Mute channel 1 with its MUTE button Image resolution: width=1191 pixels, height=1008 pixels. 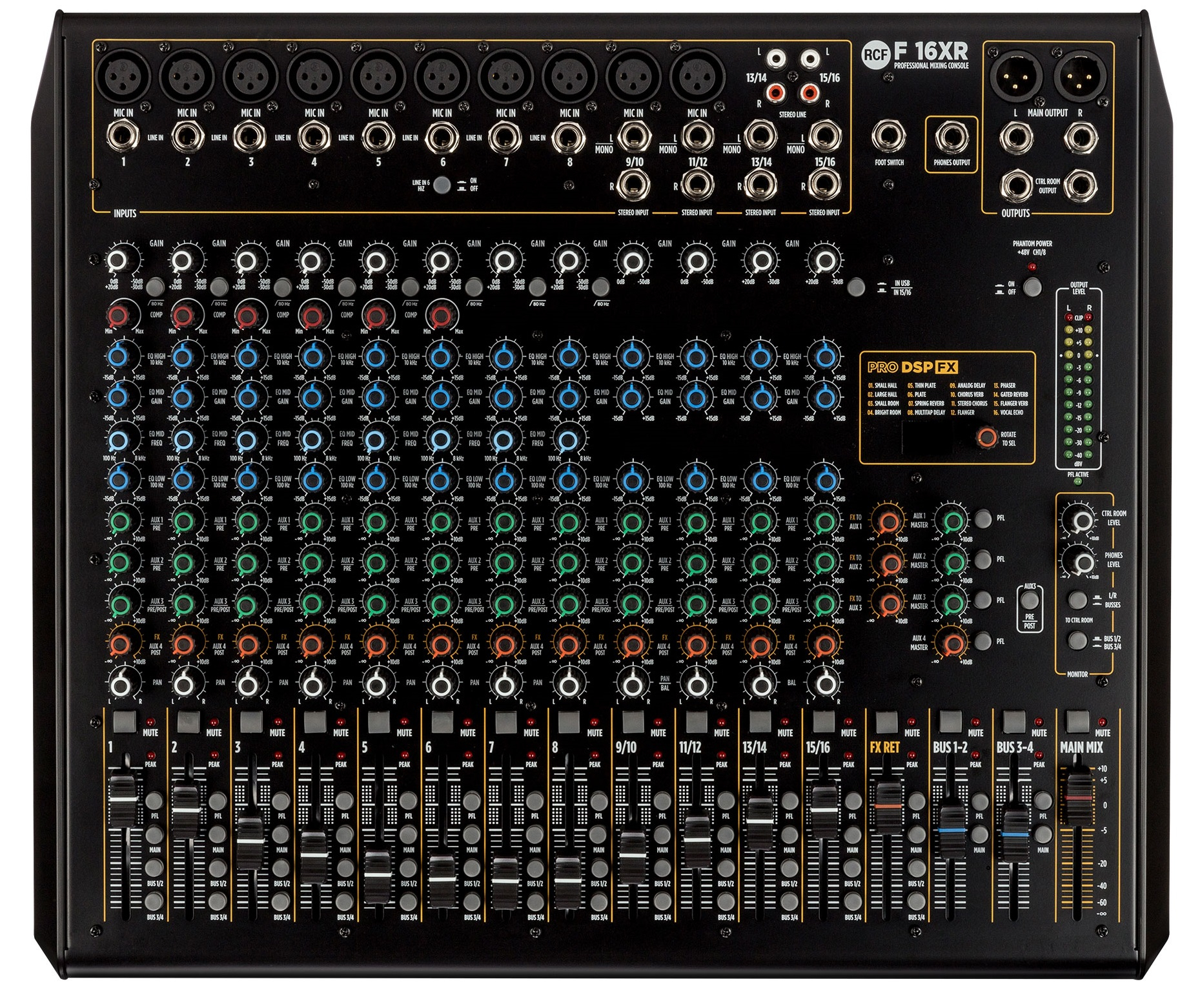[124, 721]
